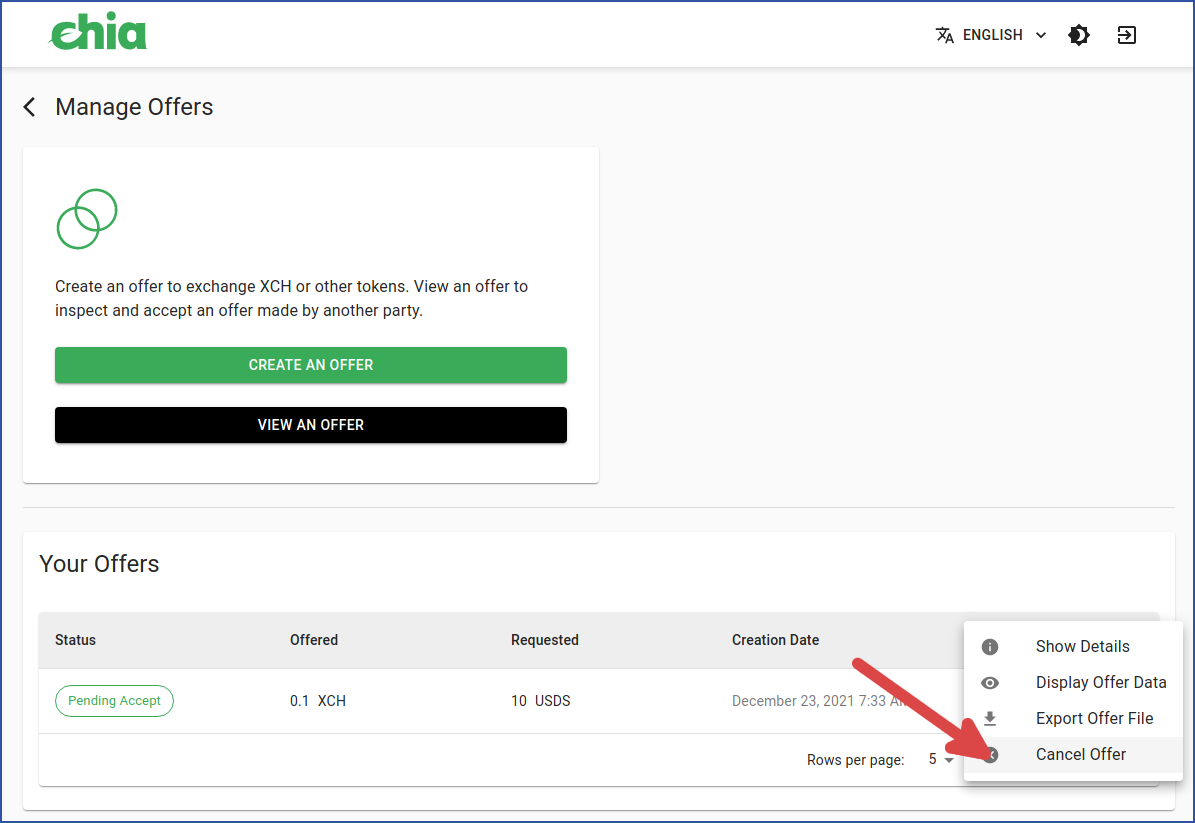This screenshot has height=823, width=1195.
Task: Click the December 23, 2021 creation date
Action: pyautogui.click(x=820, y=701)
